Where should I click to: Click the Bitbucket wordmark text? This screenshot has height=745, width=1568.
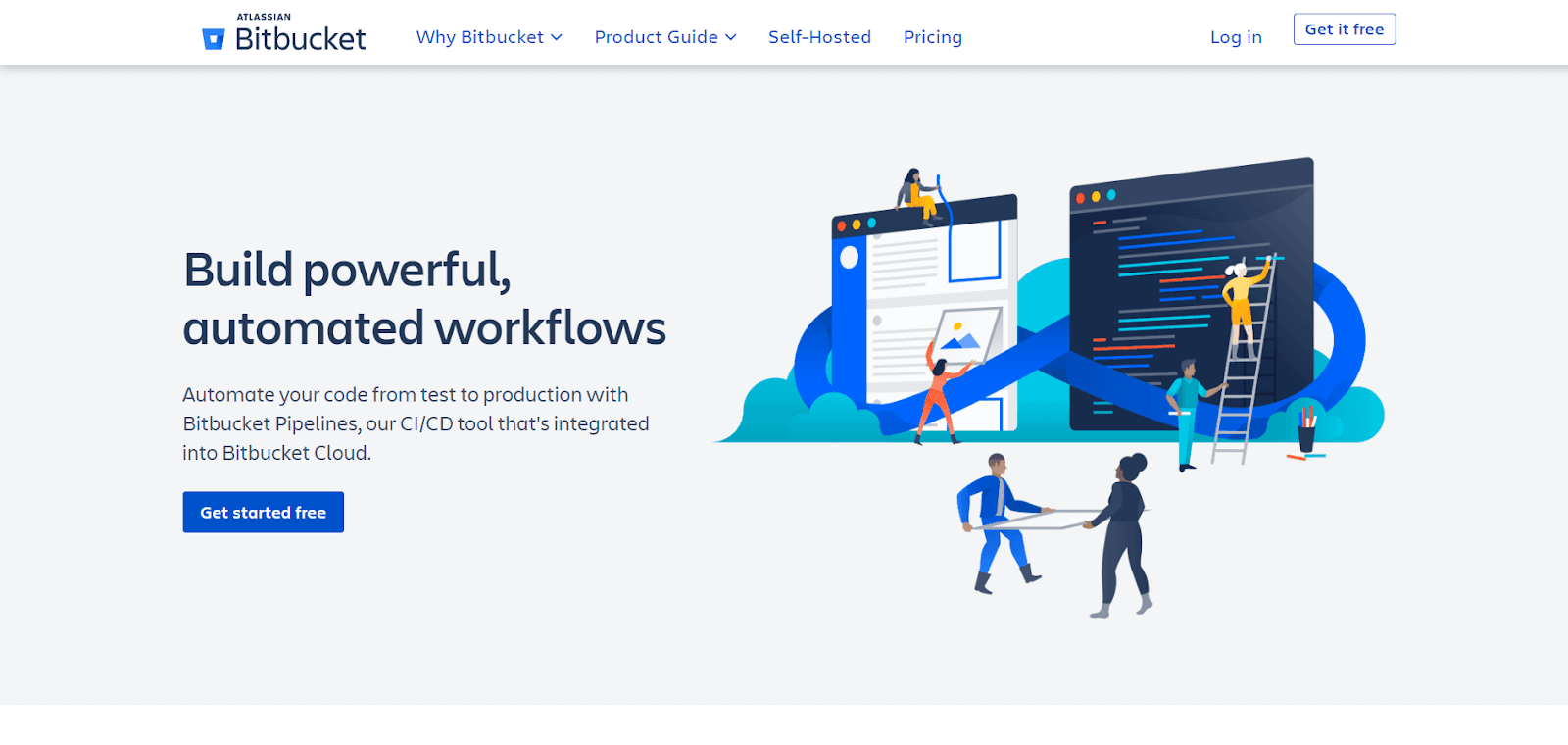pyautogui.click(x=300, y=39)
